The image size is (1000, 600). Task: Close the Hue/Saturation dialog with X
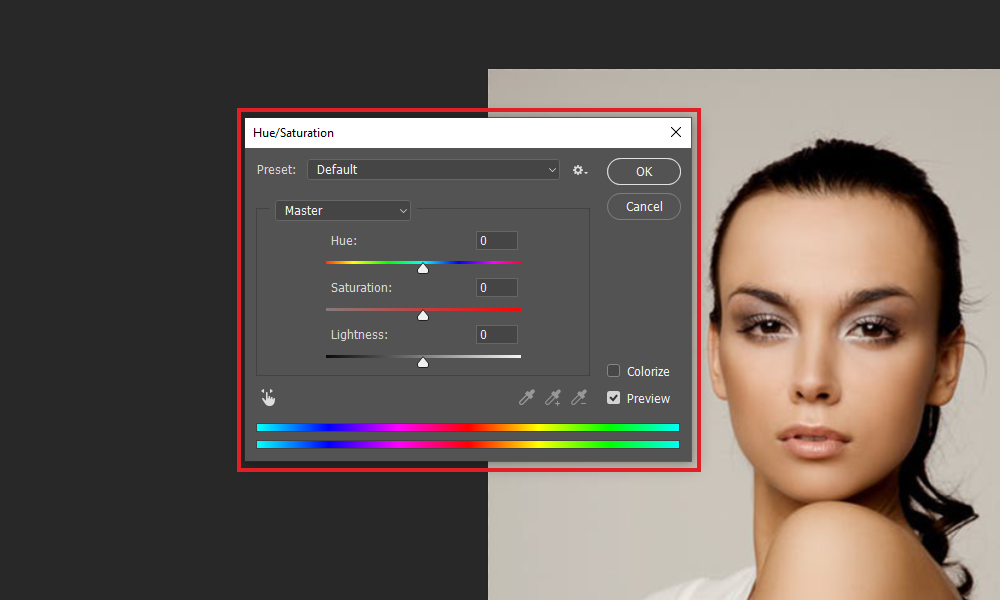(x=676, y=132)
